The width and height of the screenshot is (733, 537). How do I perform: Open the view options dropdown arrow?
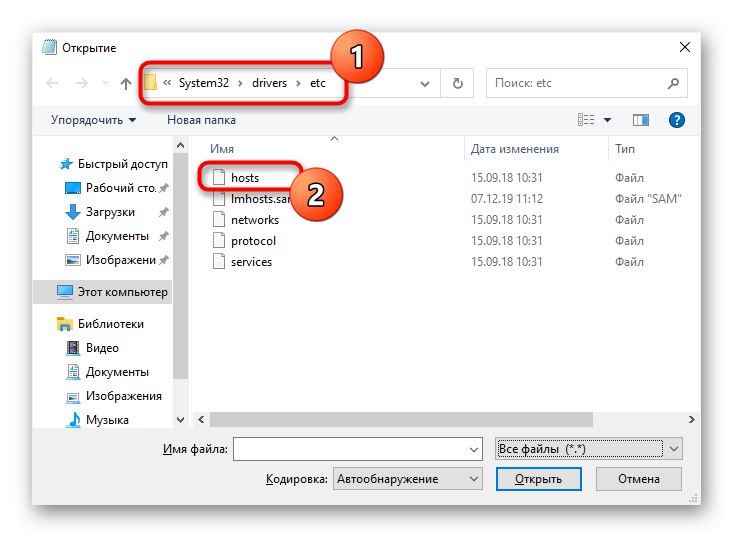coord(607,120)
